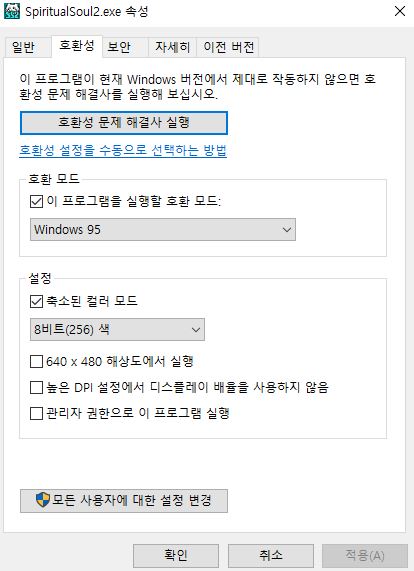Screen dimensions: 414x571
Task: Select the 자세히 tab
Action: click(172, 47)
